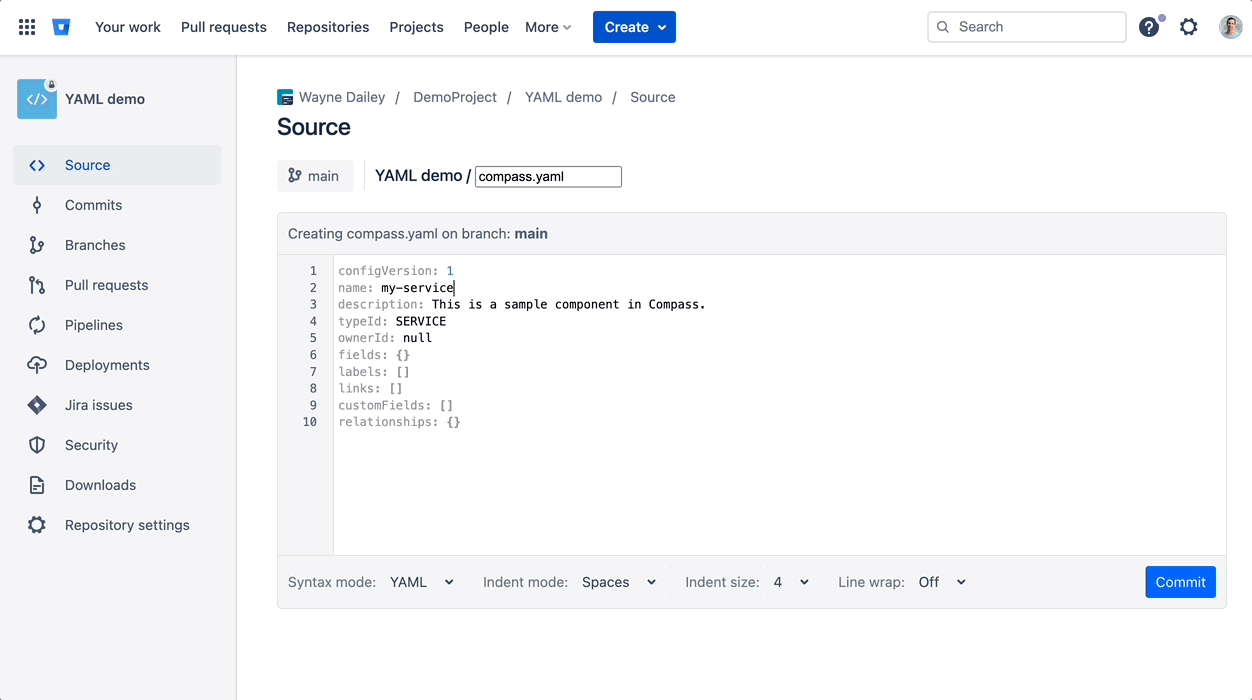
Task: Click the 'relationships: {}' editor line
Action: point(399,422)
